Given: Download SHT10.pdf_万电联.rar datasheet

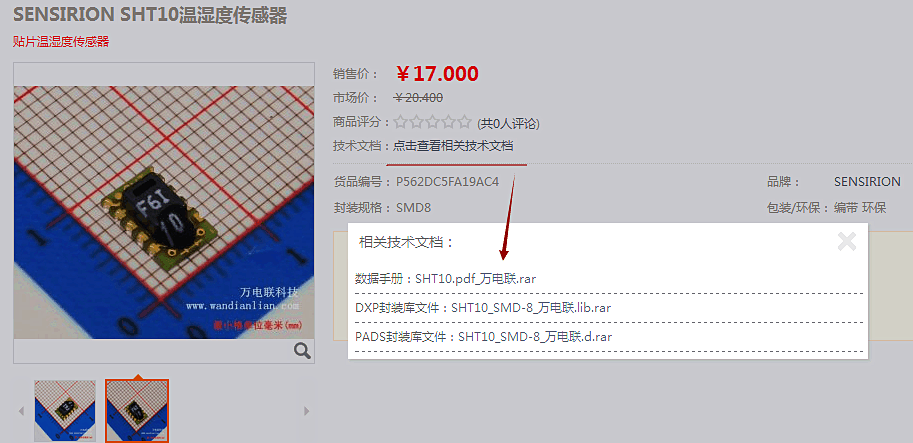Looking at the screenshot, I should (475, 279).
